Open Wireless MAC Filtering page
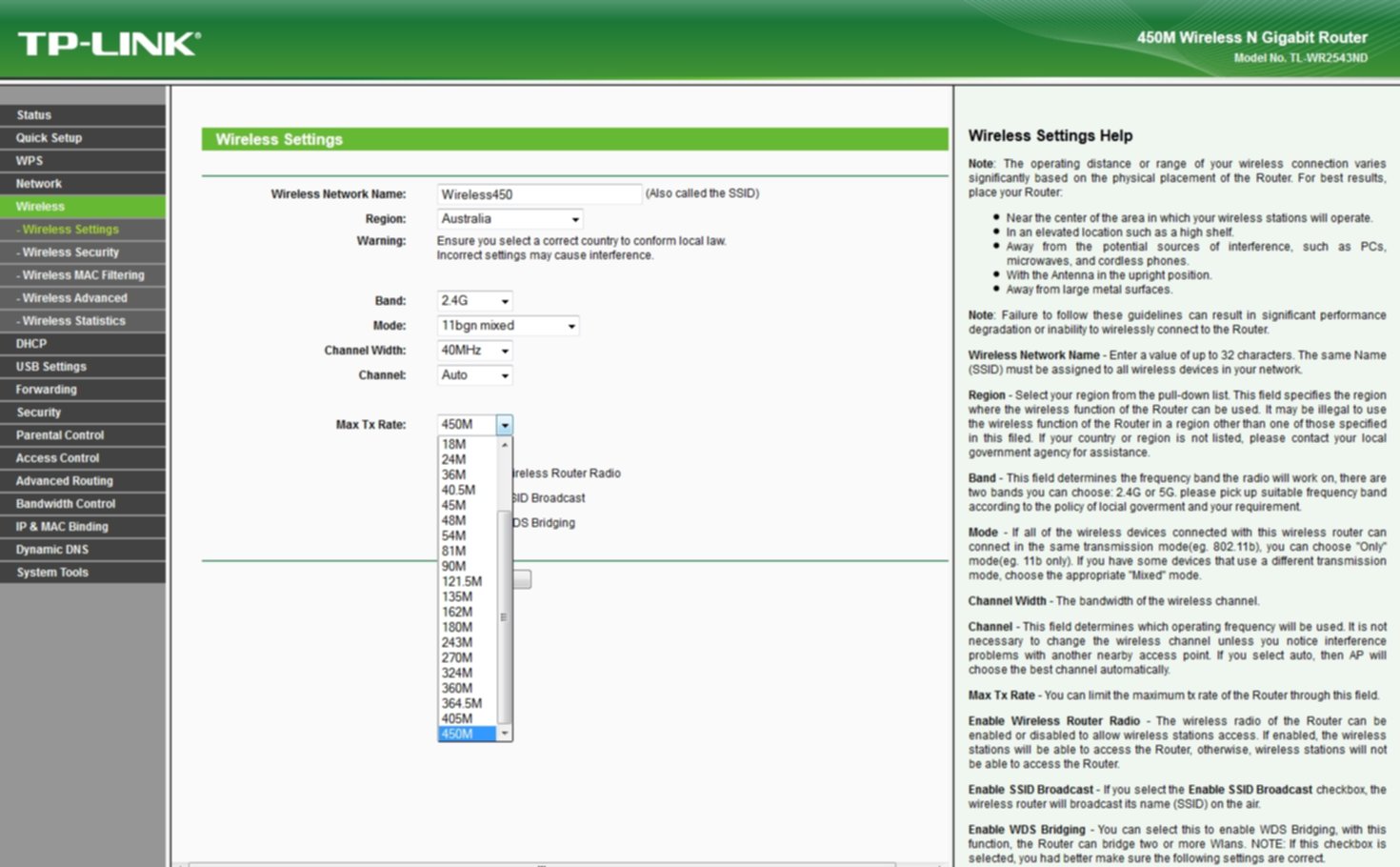This screenshot has width=1400, height=867. click(x=83, y=275)
